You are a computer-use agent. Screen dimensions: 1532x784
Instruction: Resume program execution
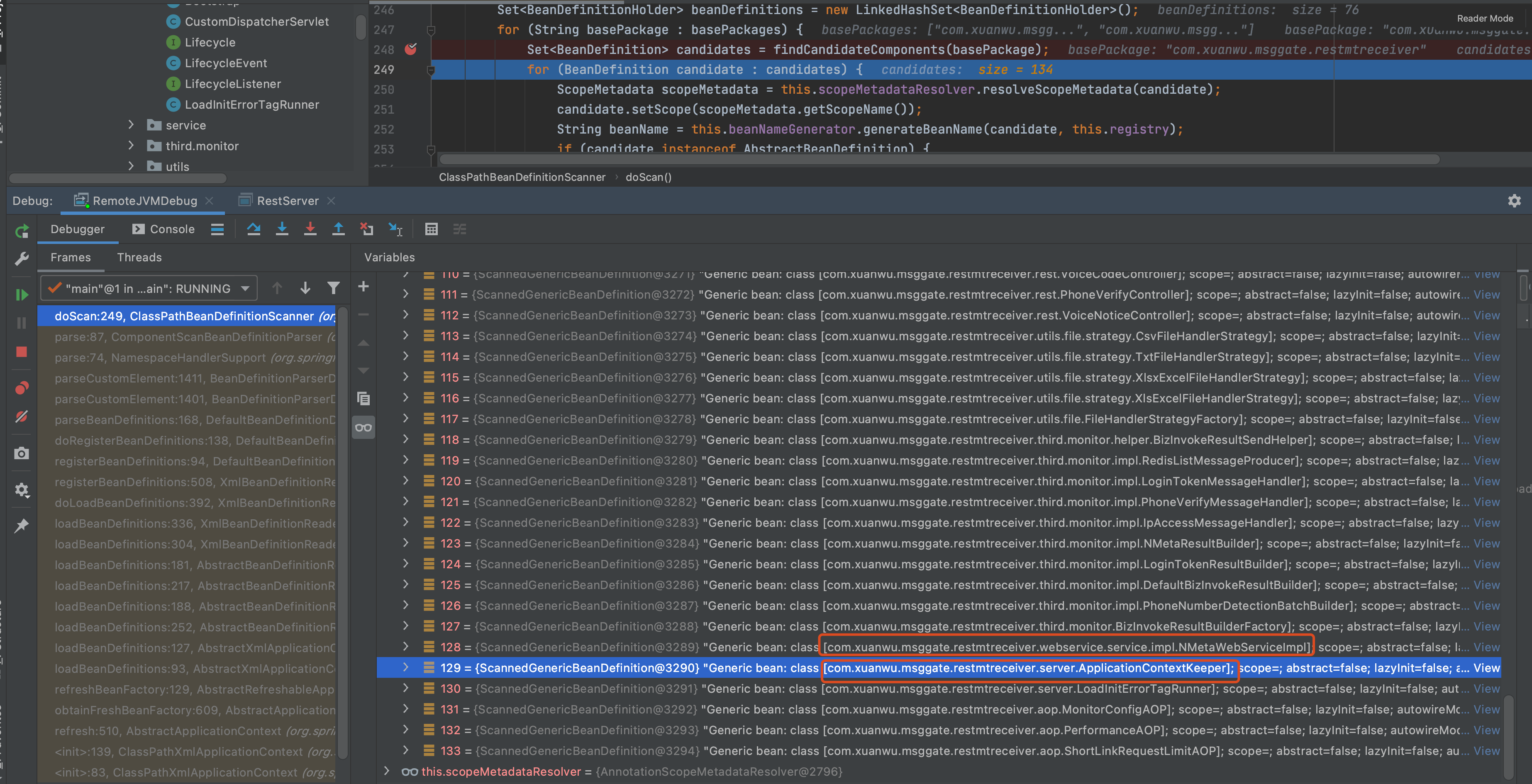[x=22, y=294]
